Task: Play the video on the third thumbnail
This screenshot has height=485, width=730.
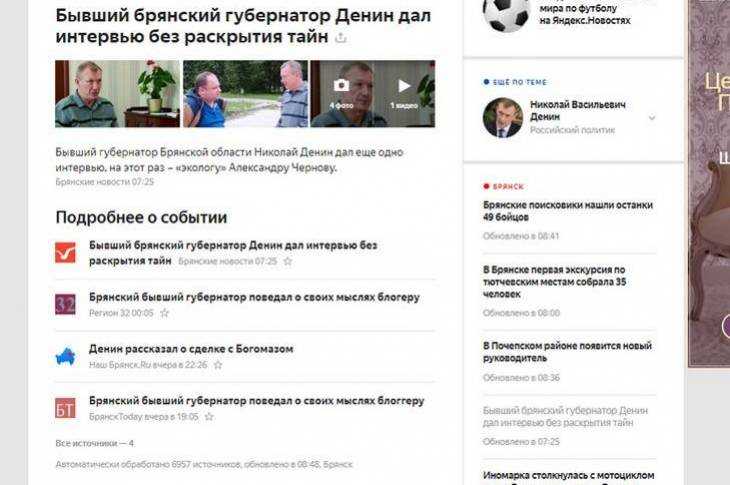Action: click(404, 86)
